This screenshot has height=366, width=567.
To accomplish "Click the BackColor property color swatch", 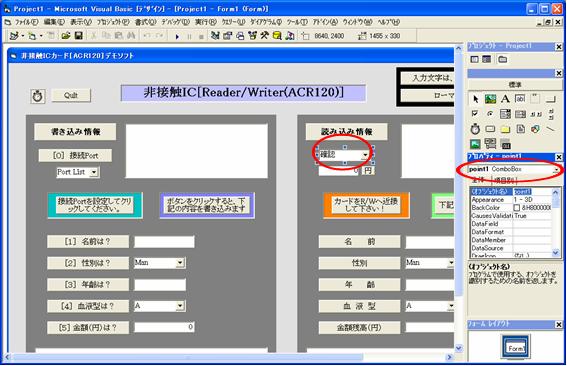I will coord(517,208).
